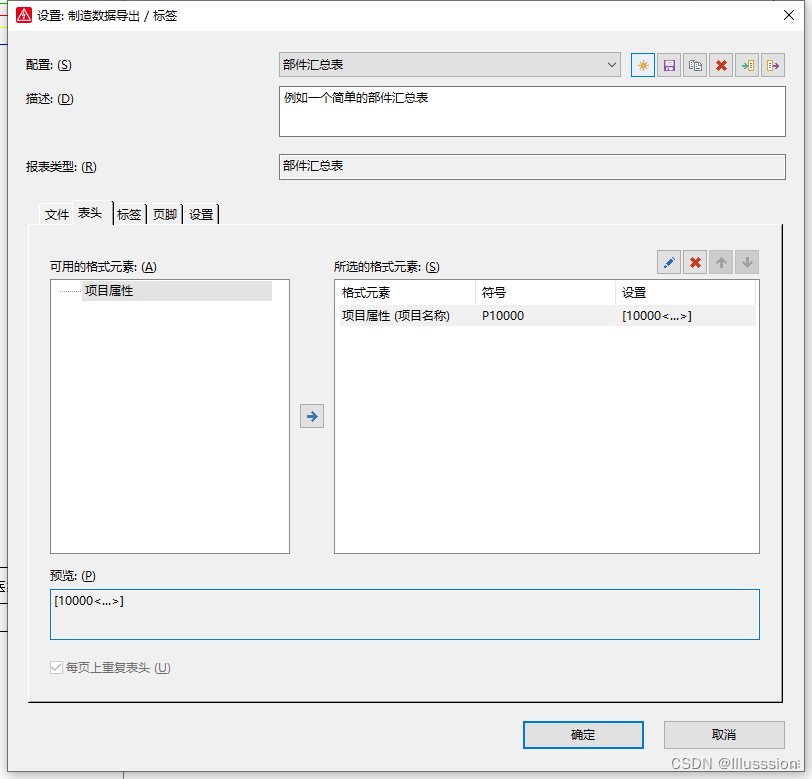
Task: Remove selected format element with red X
Action: 696,263
